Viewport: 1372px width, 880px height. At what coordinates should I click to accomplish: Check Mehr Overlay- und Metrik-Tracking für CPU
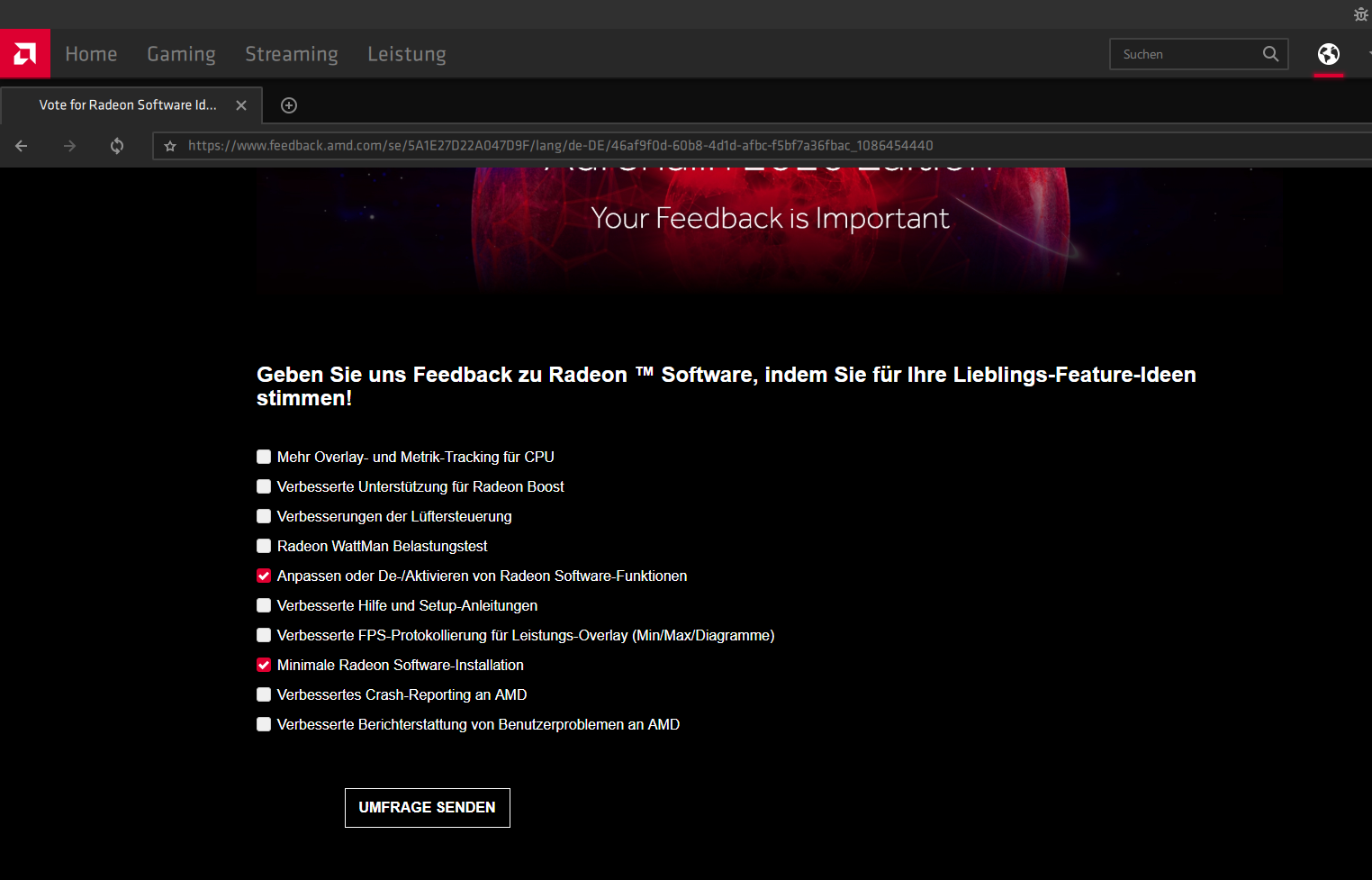point(264,457)
